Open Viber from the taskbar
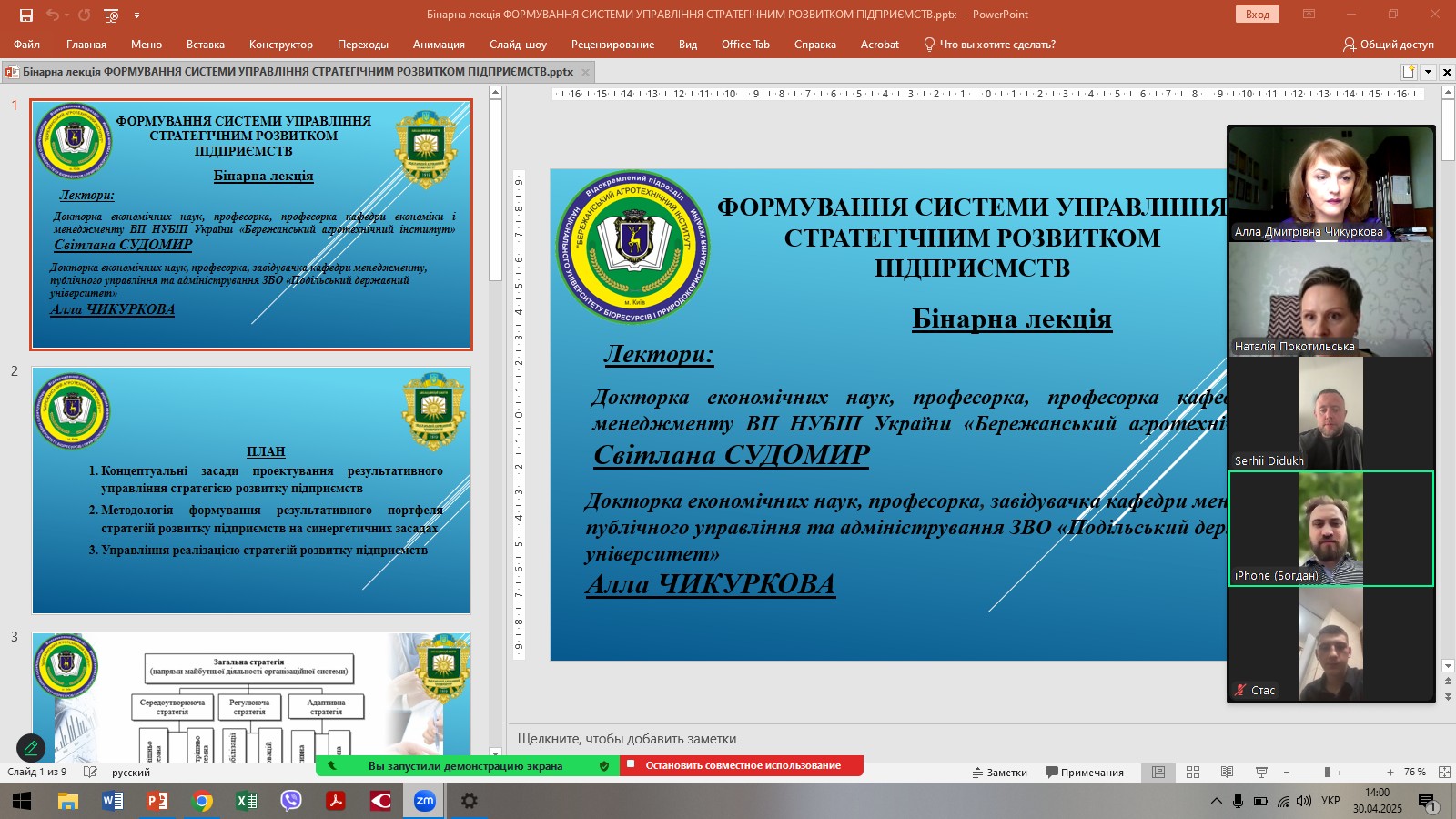This screenshot has height=819, width=1456. (291, 801)
